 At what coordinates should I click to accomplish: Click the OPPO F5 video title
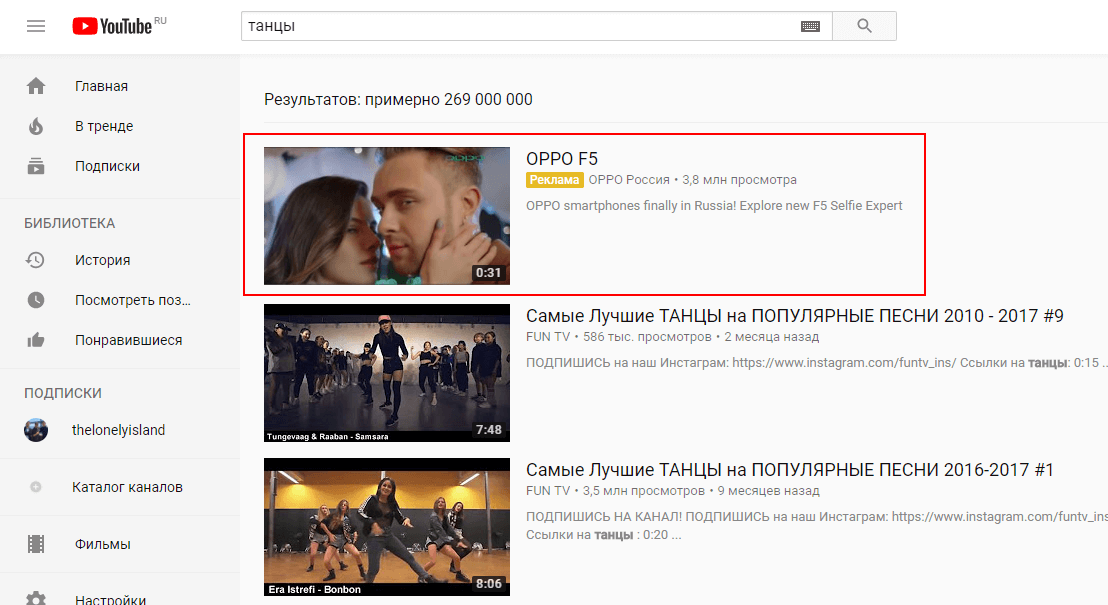point(562,159)
